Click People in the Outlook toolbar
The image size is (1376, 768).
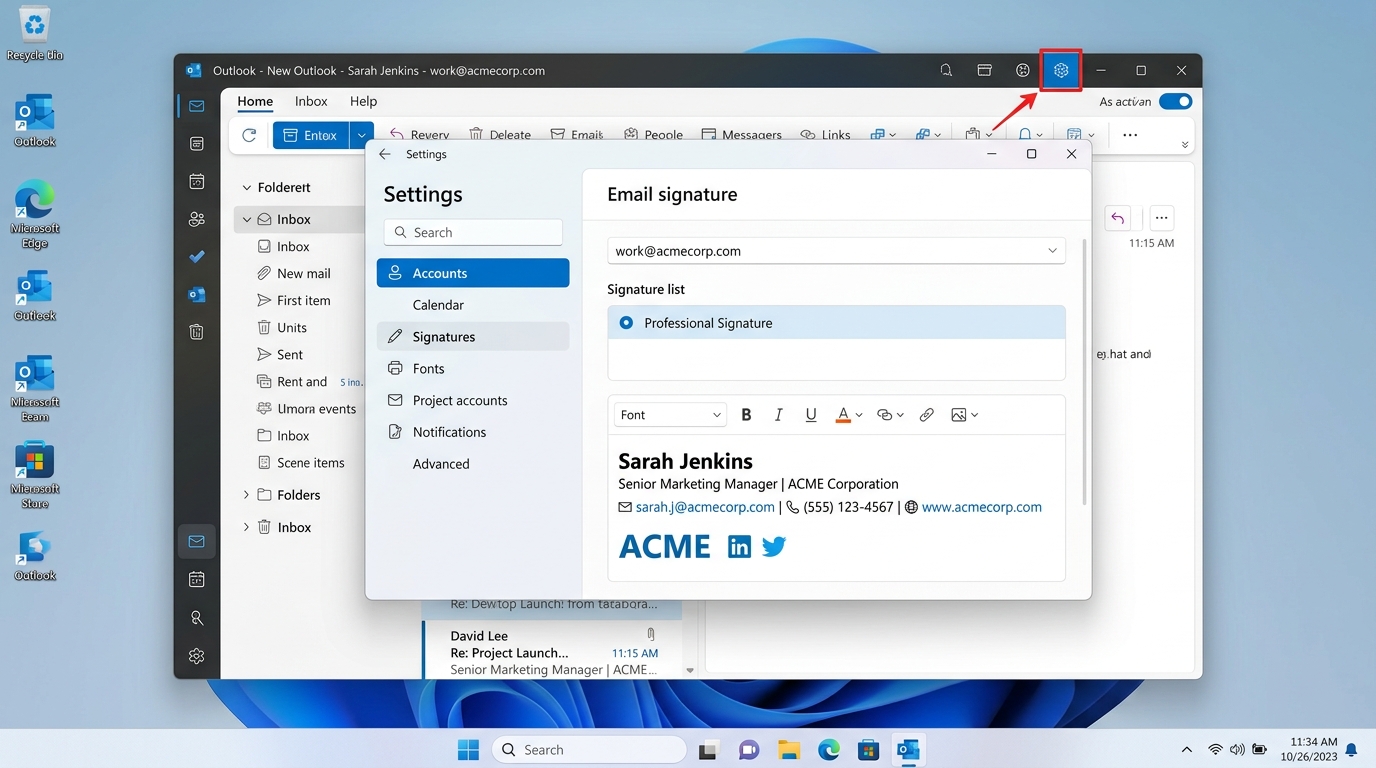(653, 135)
